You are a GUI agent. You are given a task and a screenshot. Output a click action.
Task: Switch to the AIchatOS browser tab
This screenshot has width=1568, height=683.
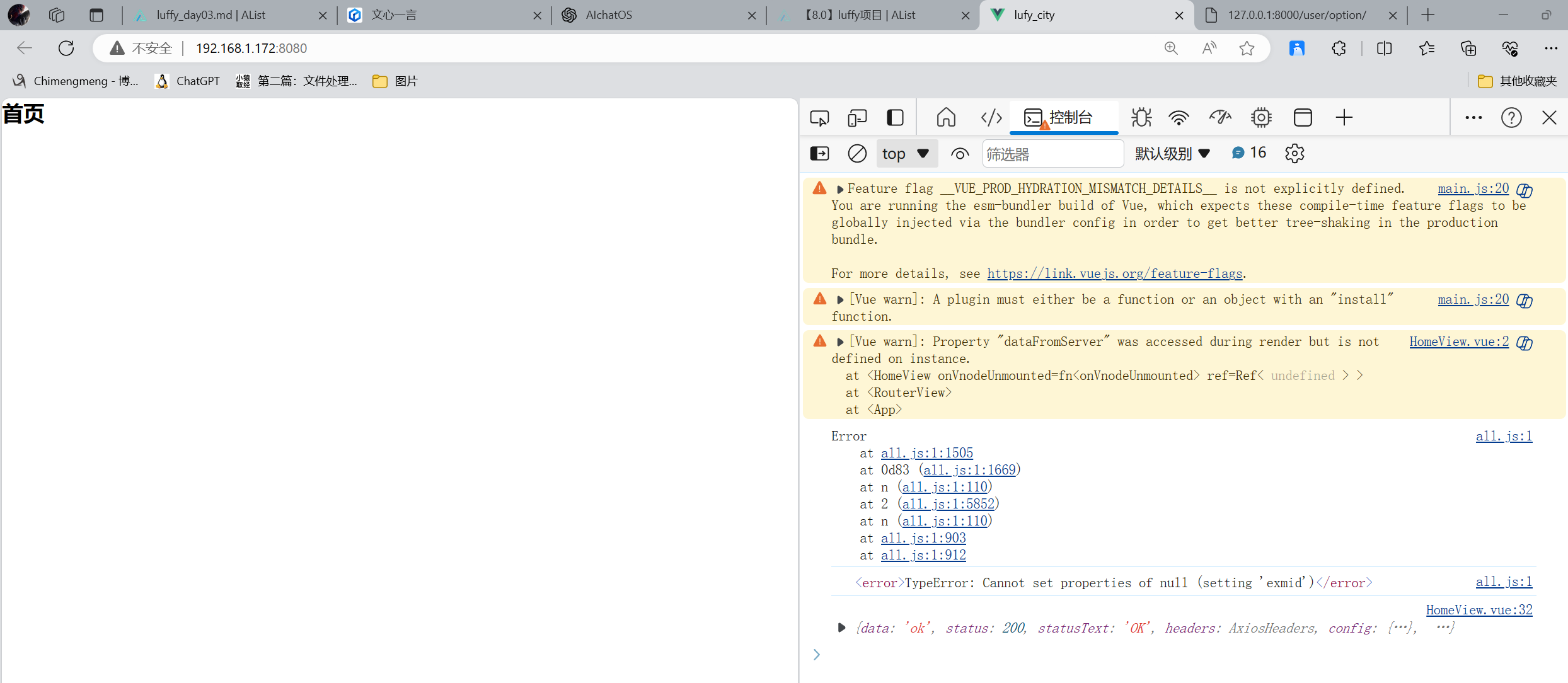[x=659, y=15]
